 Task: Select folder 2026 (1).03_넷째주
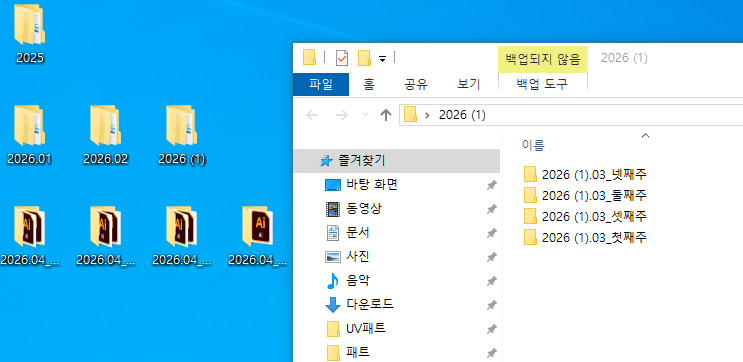pos(586,174)
